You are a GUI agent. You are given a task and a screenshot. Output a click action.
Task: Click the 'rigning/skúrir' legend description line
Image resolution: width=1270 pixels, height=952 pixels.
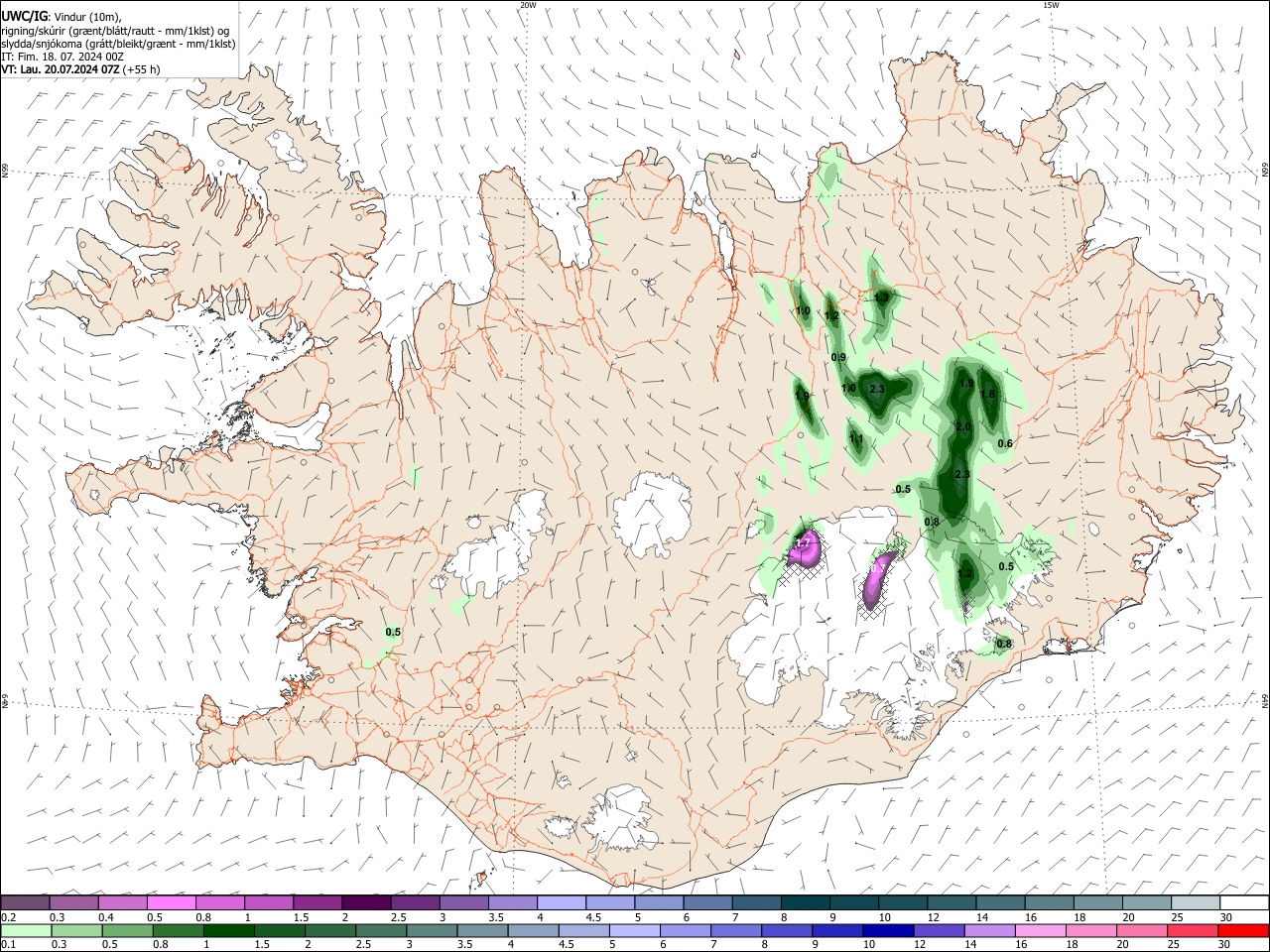115,31
